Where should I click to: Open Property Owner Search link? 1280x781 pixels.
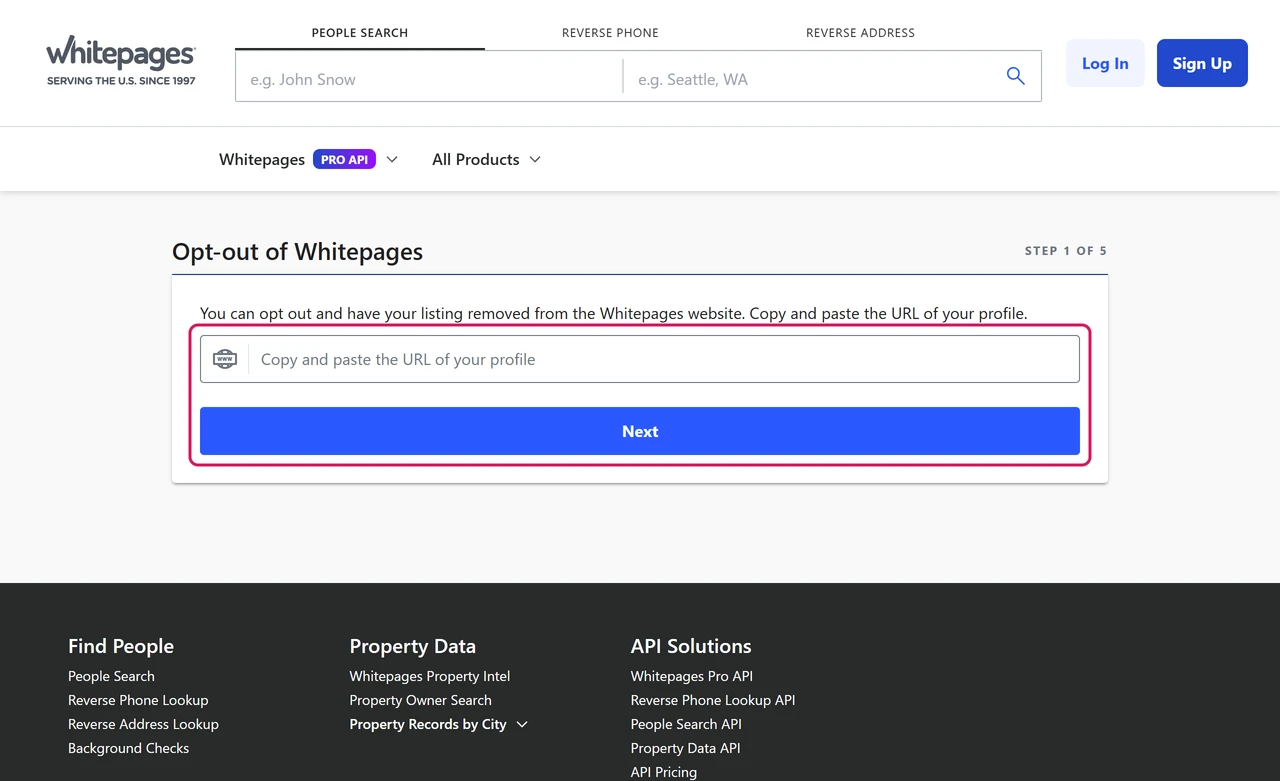[421, 700]
